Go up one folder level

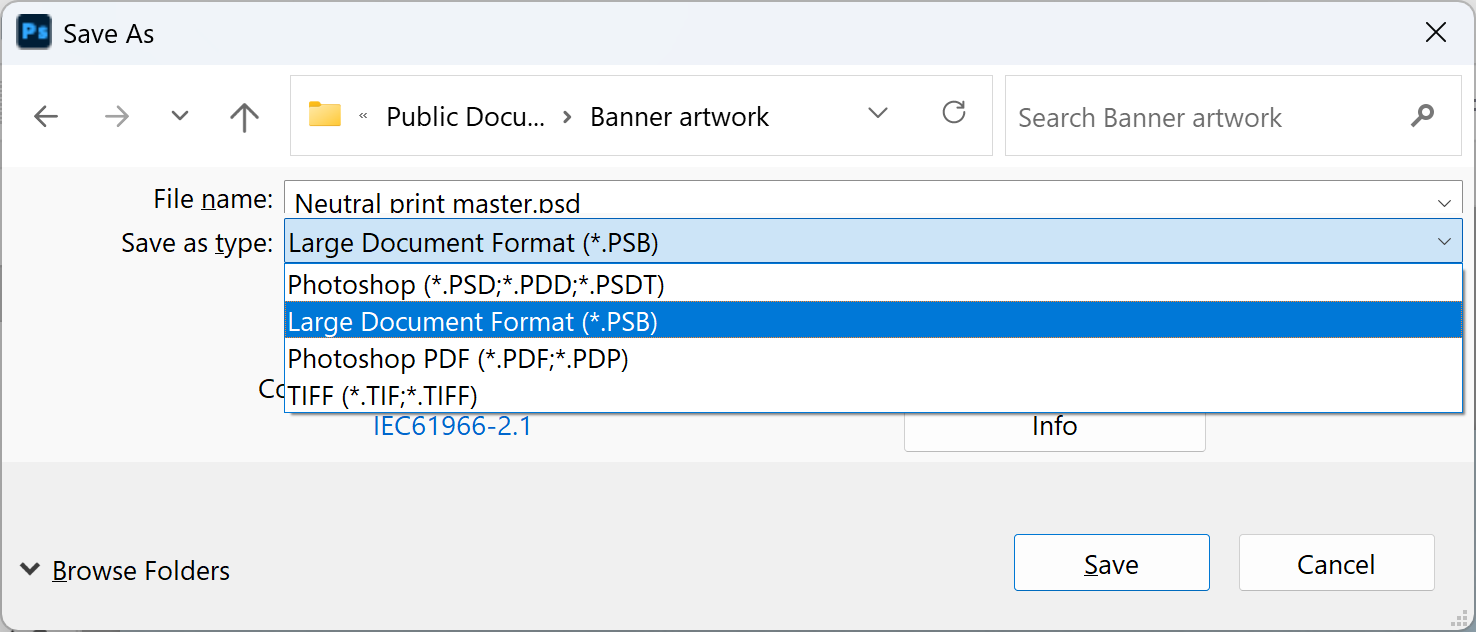(x=244, y=117)
